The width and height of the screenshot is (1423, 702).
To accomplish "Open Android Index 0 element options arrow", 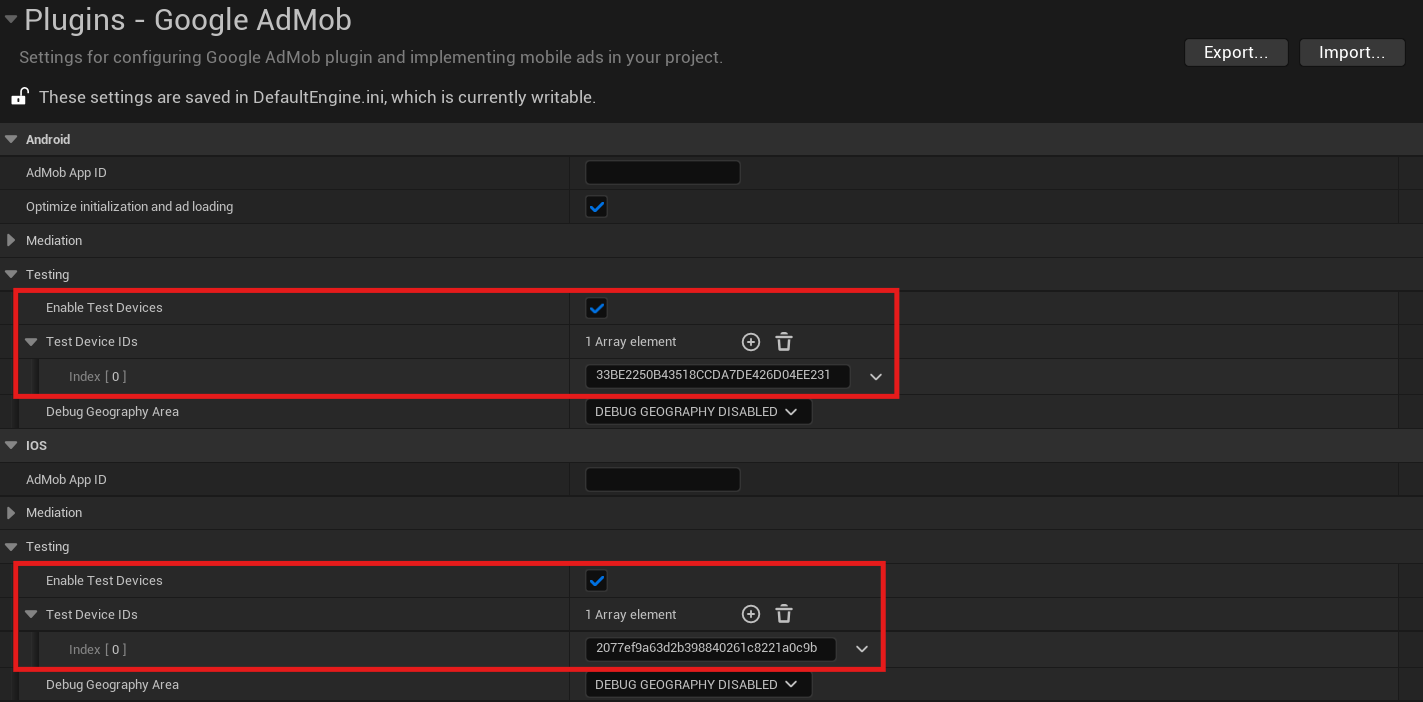I will click(x=876, y=377).
